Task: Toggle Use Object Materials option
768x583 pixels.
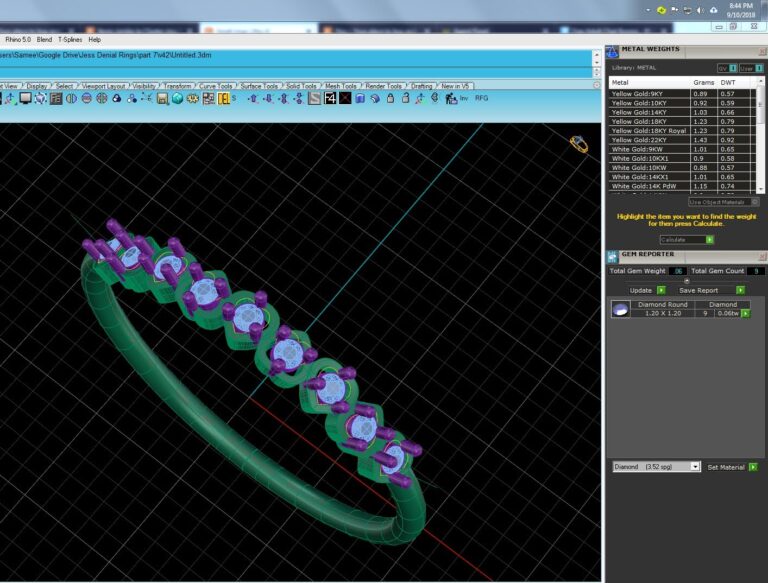Action: 723,202
